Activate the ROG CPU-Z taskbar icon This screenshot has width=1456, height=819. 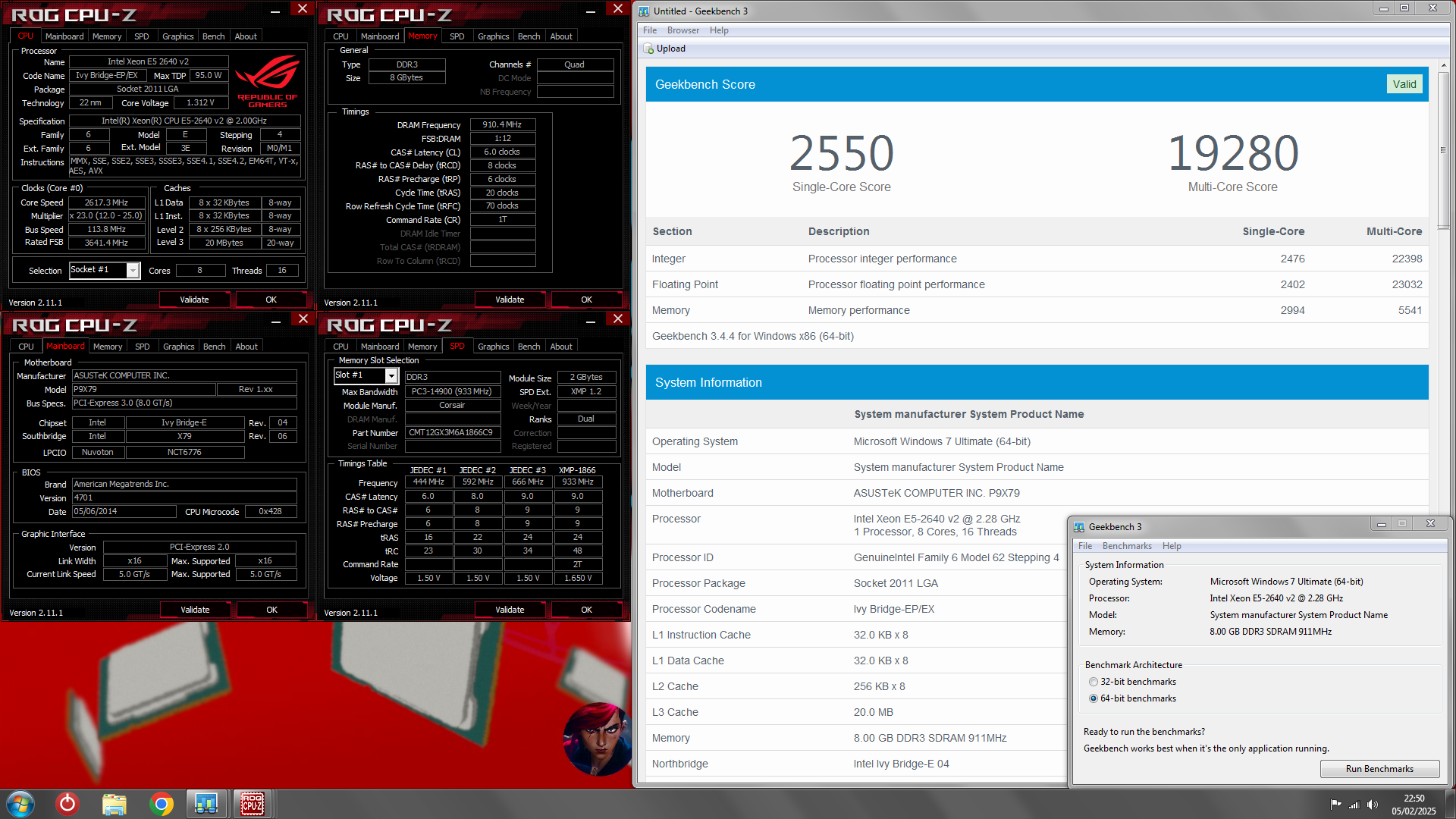[253, 804]
